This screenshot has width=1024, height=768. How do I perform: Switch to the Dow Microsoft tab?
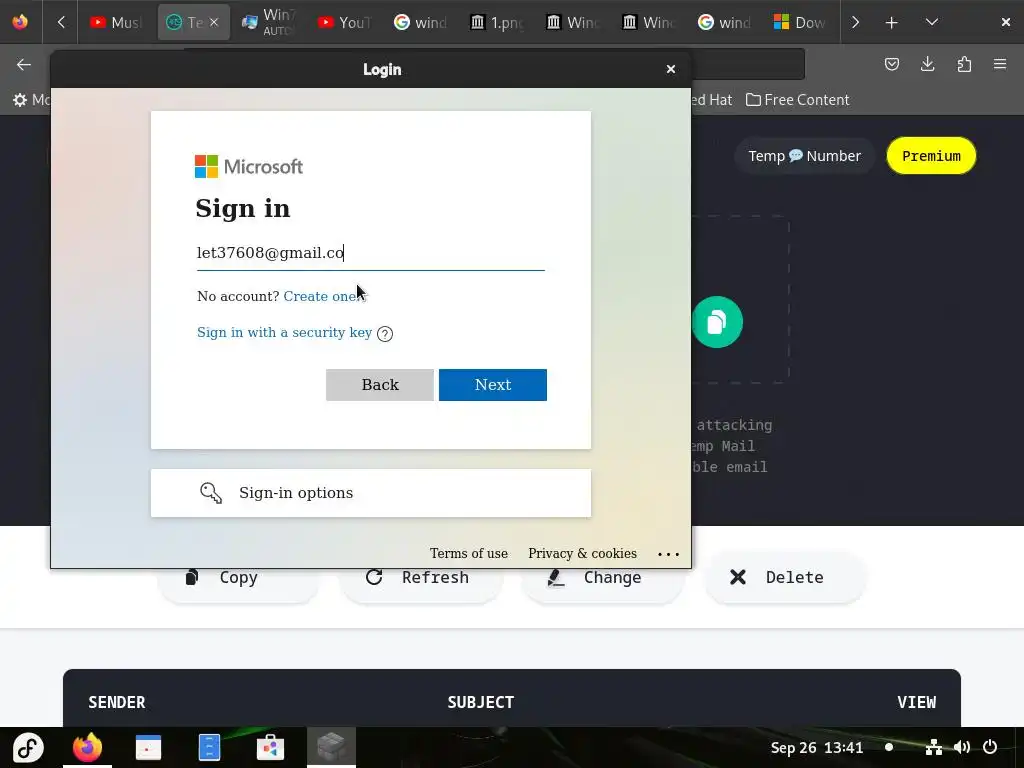799,22
